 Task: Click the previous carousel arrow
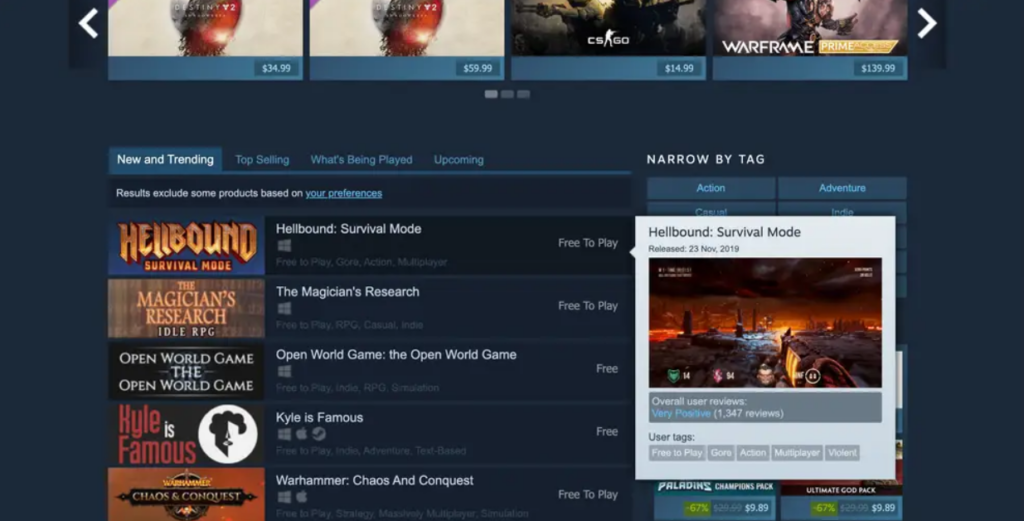tap(88, 24)
